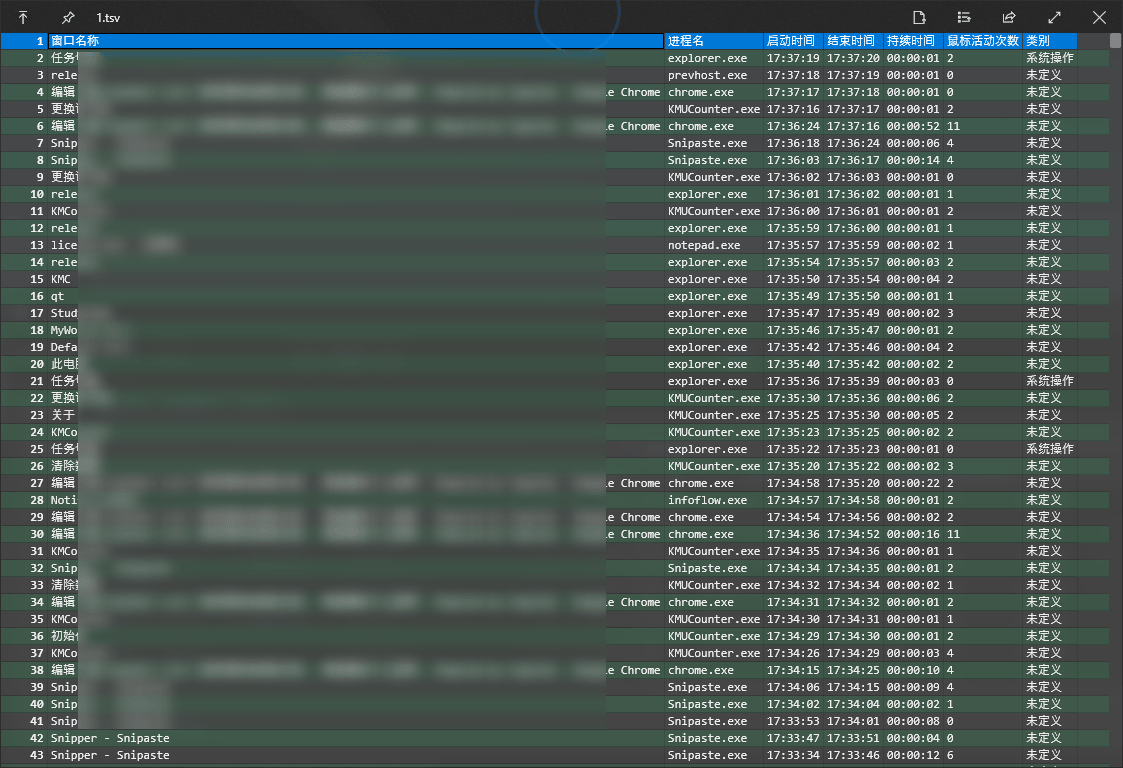Click 系统操作 category in row 25
Viewport: 1123px width, 768px height.
[x=1050, y=449]
